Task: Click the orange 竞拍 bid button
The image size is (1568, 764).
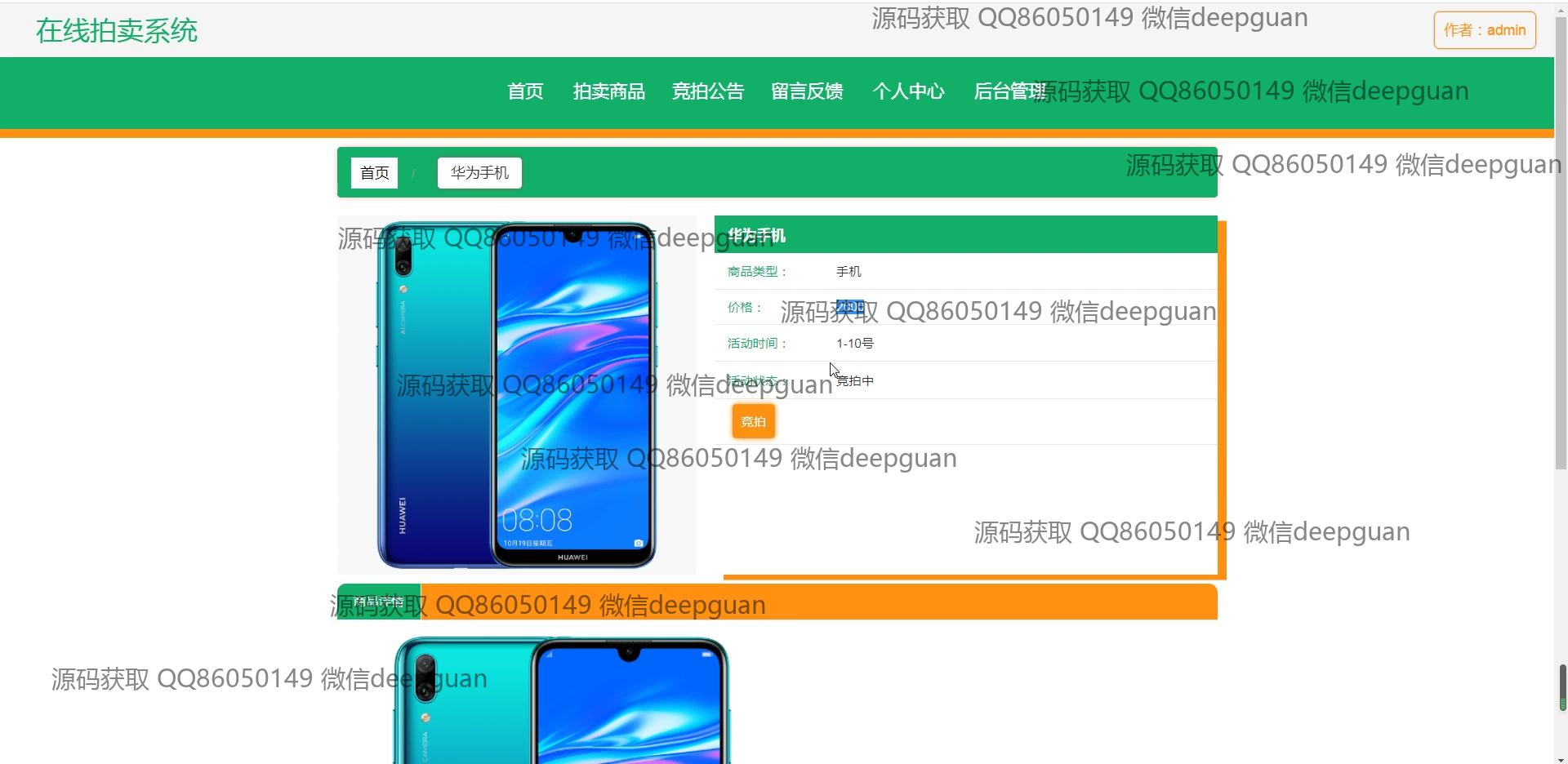Action: [753, 422]
